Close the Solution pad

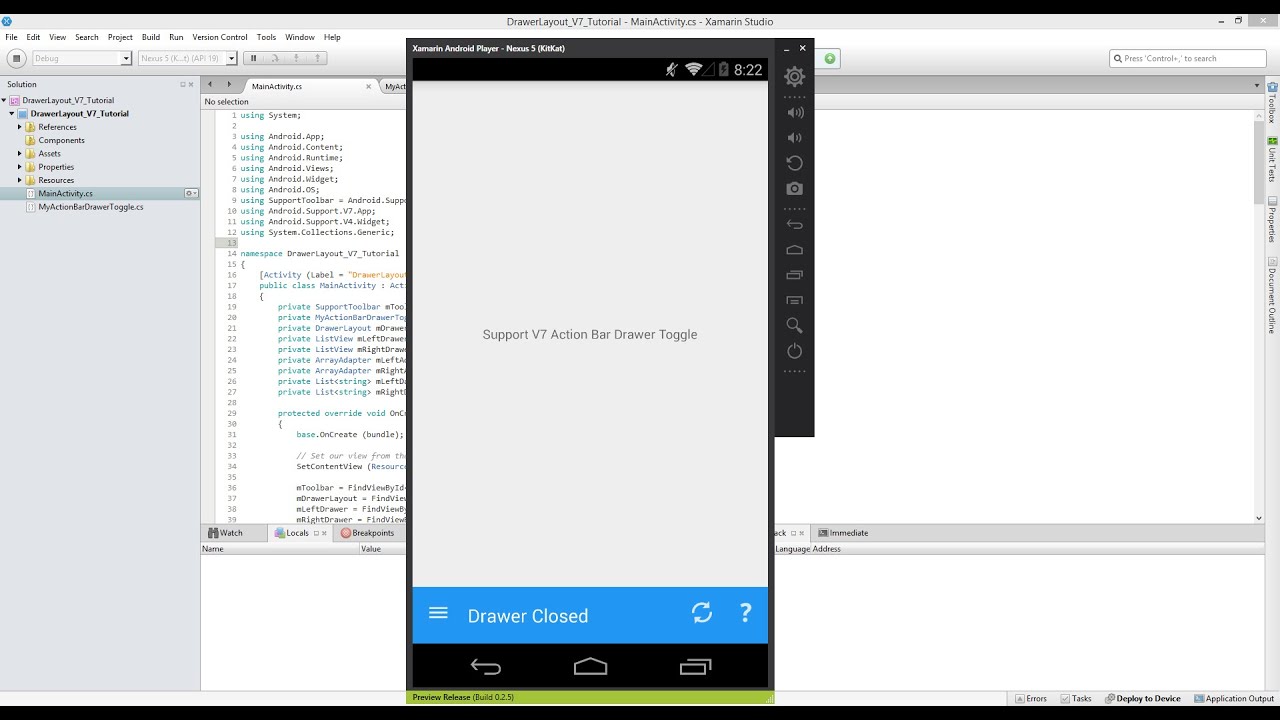tap(193, 85)
